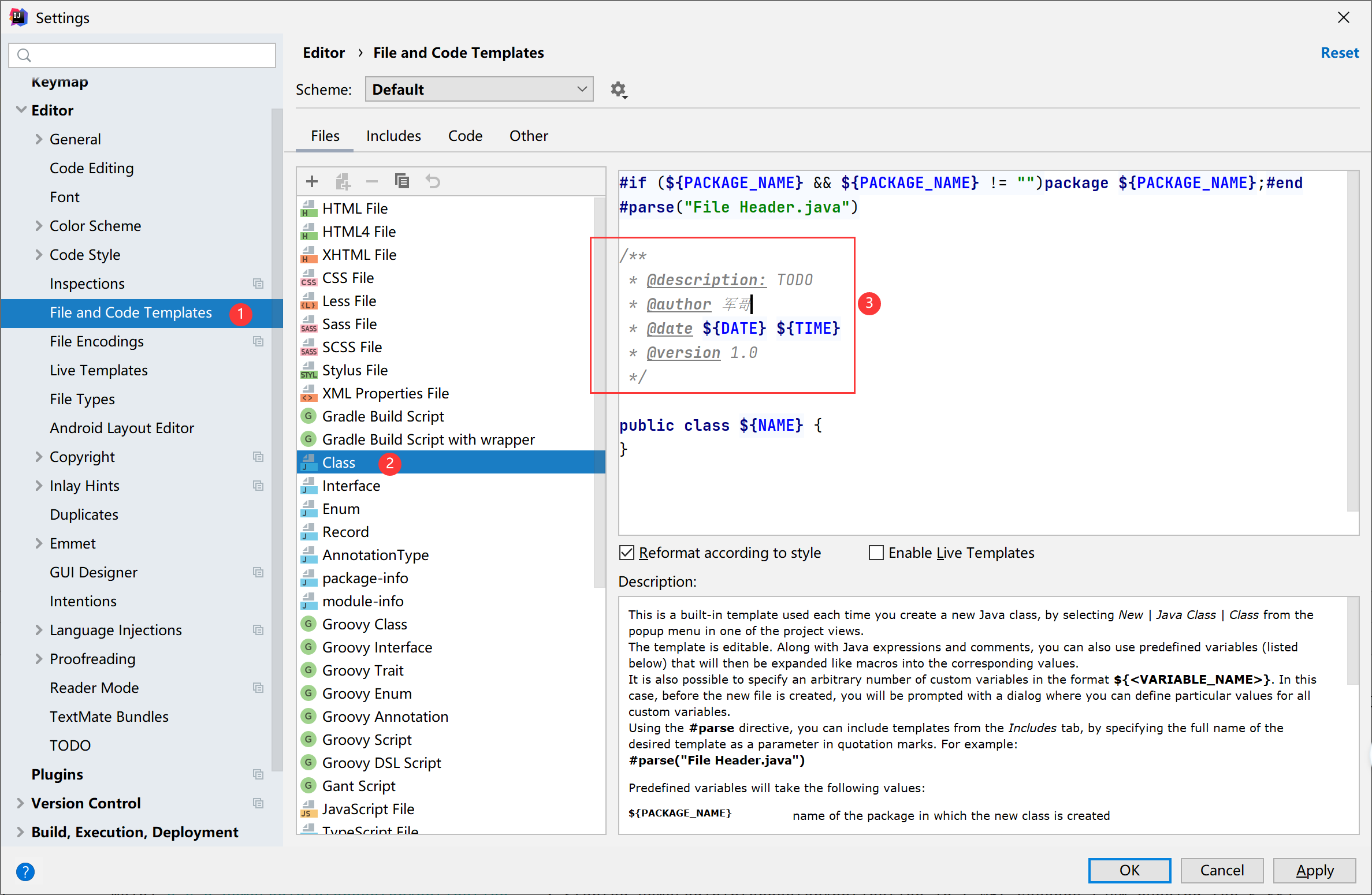
Task: Collapse the Editor tree section
Action: point(21,110)
